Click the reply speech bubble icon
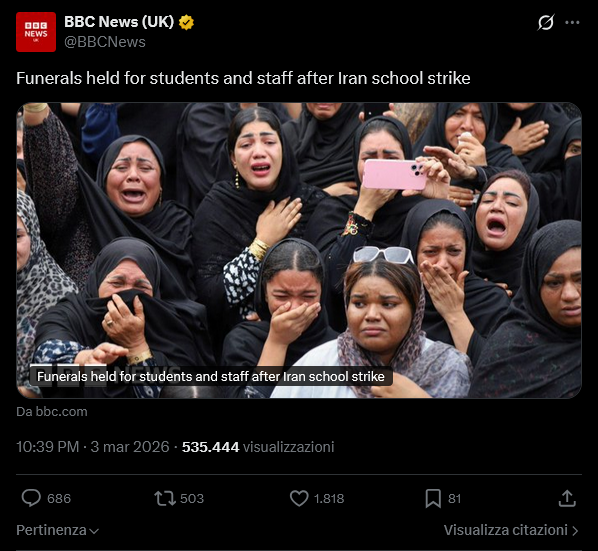This screenshot has height=551, width=598. [x=31, y=498]
